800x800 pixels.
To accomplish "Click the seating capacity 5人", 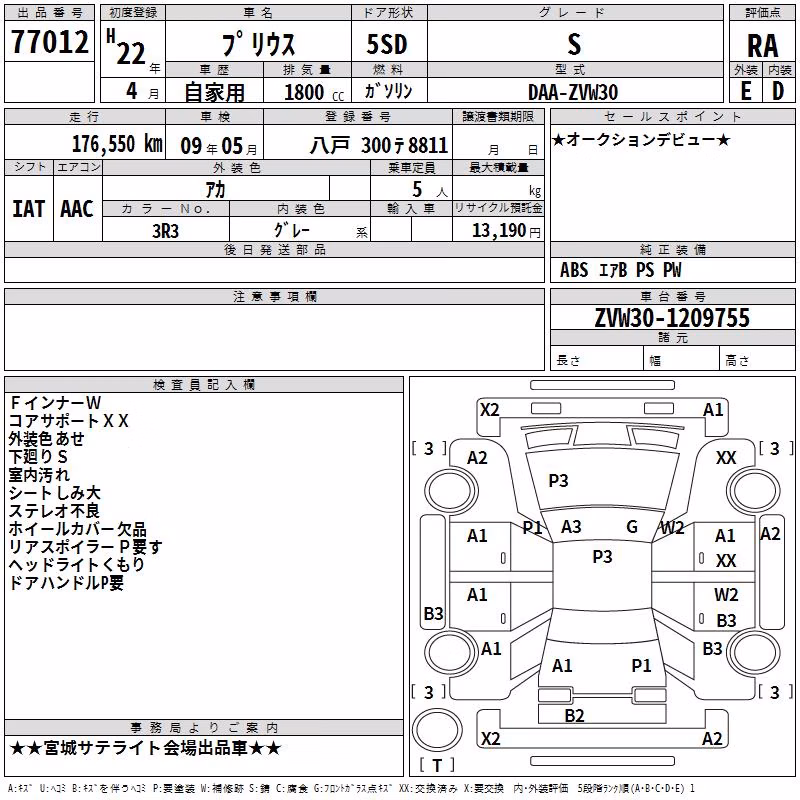I will [x=430, y=190].
